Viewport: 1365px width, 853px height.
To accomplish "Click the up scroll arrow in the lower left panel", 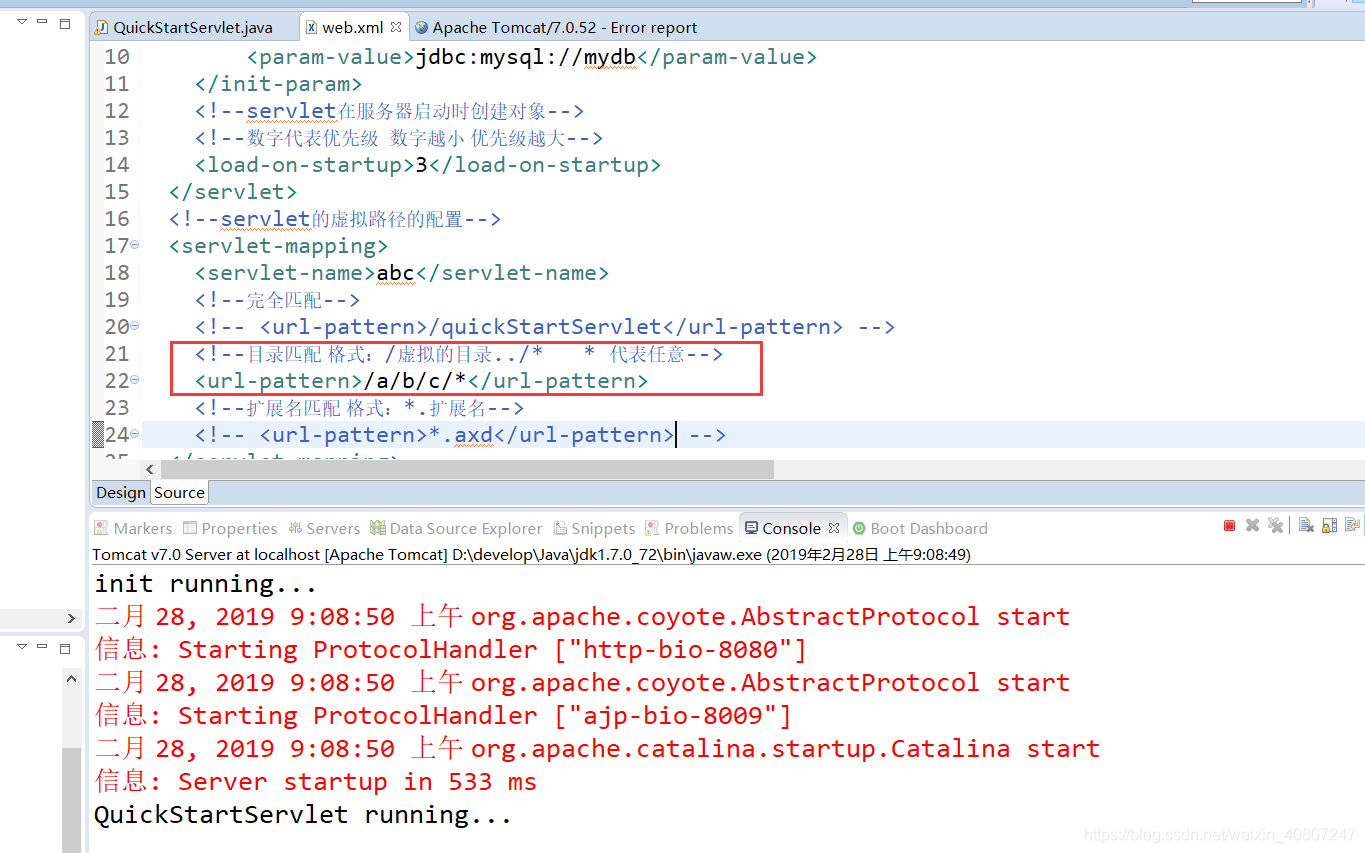I will pos(71,679).
